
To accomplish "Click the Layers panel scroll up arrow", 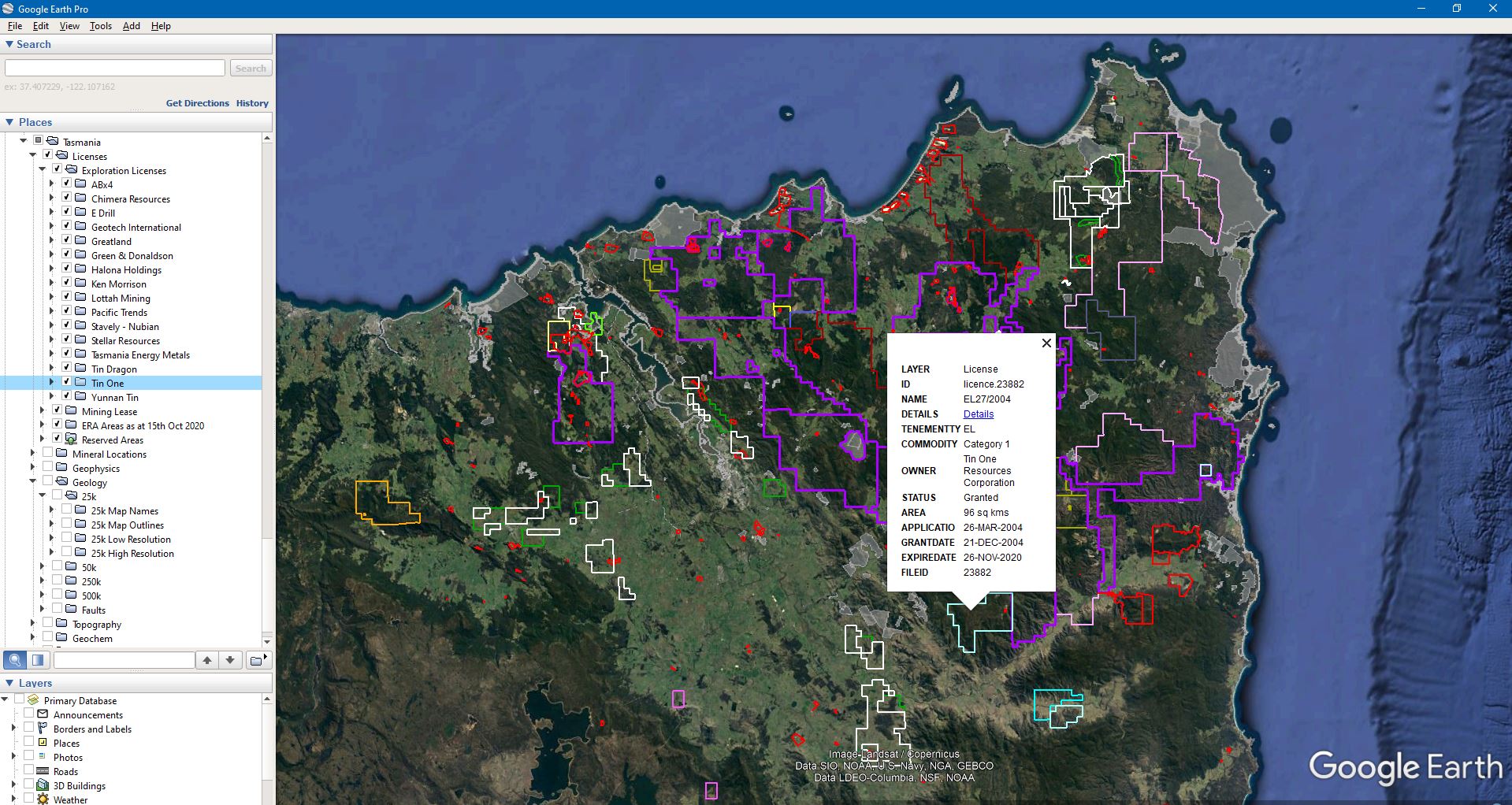I will pos(267,699).
